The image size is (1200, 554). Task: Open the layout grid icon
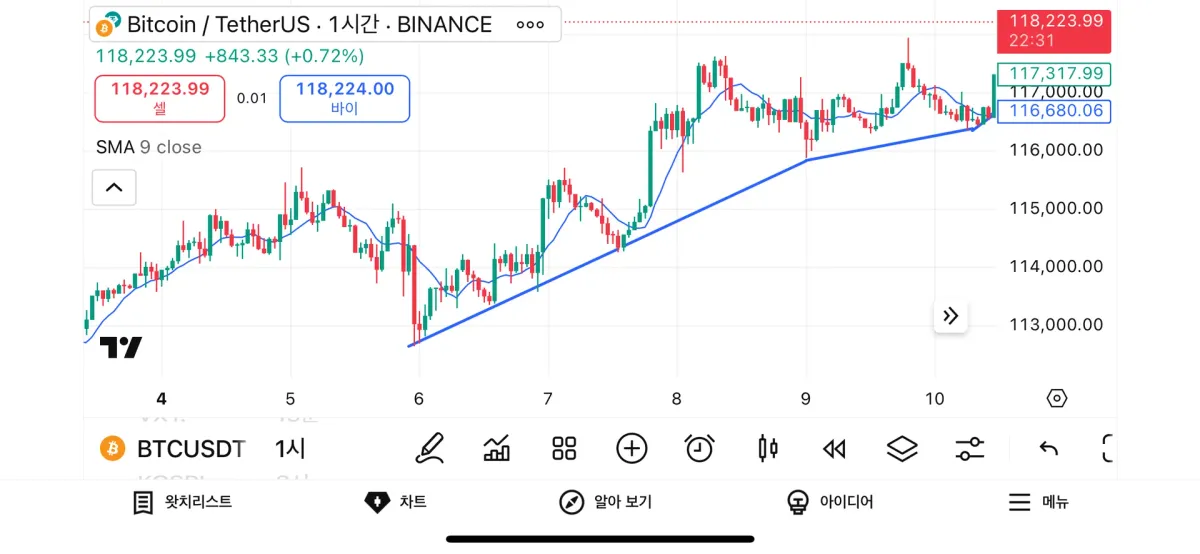(565, 448)
